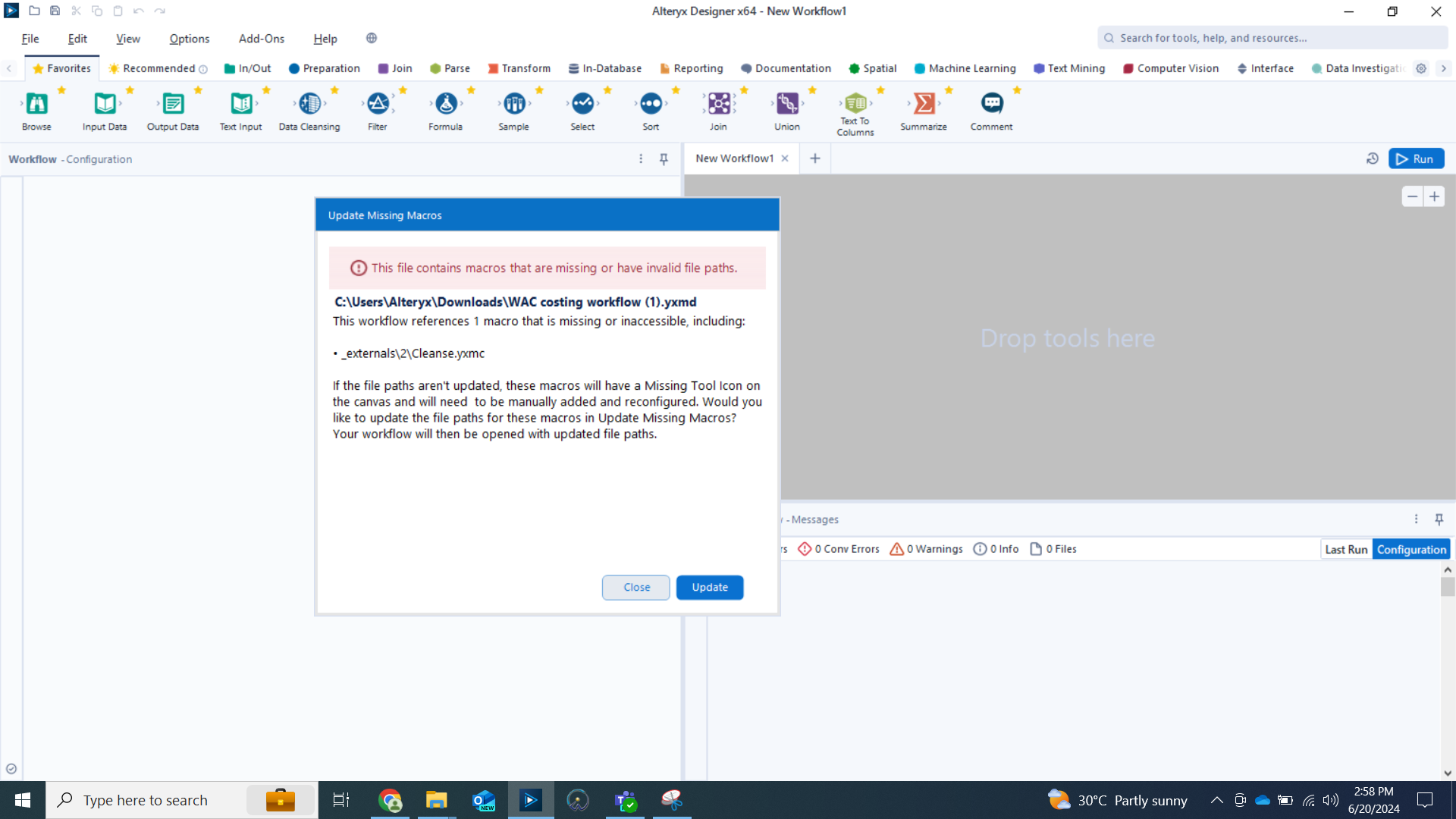1456x819 pixels.
Task: Pin the Workflow Configuration panel
Action: (664, 159)
